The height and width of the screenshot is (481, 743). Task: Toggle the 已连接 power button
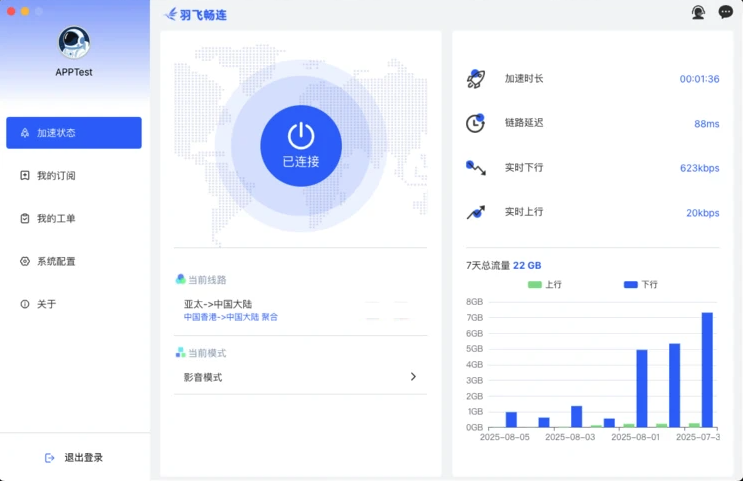[301, 145]
